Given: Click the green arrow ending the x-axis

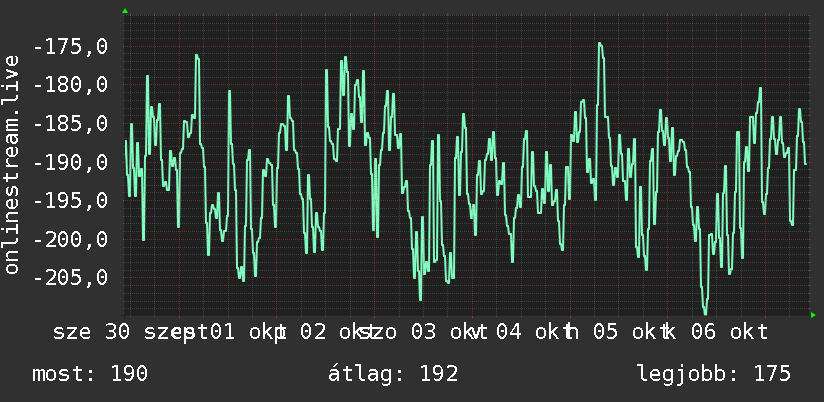Looking at the screenshot, I should coord(813,315).
